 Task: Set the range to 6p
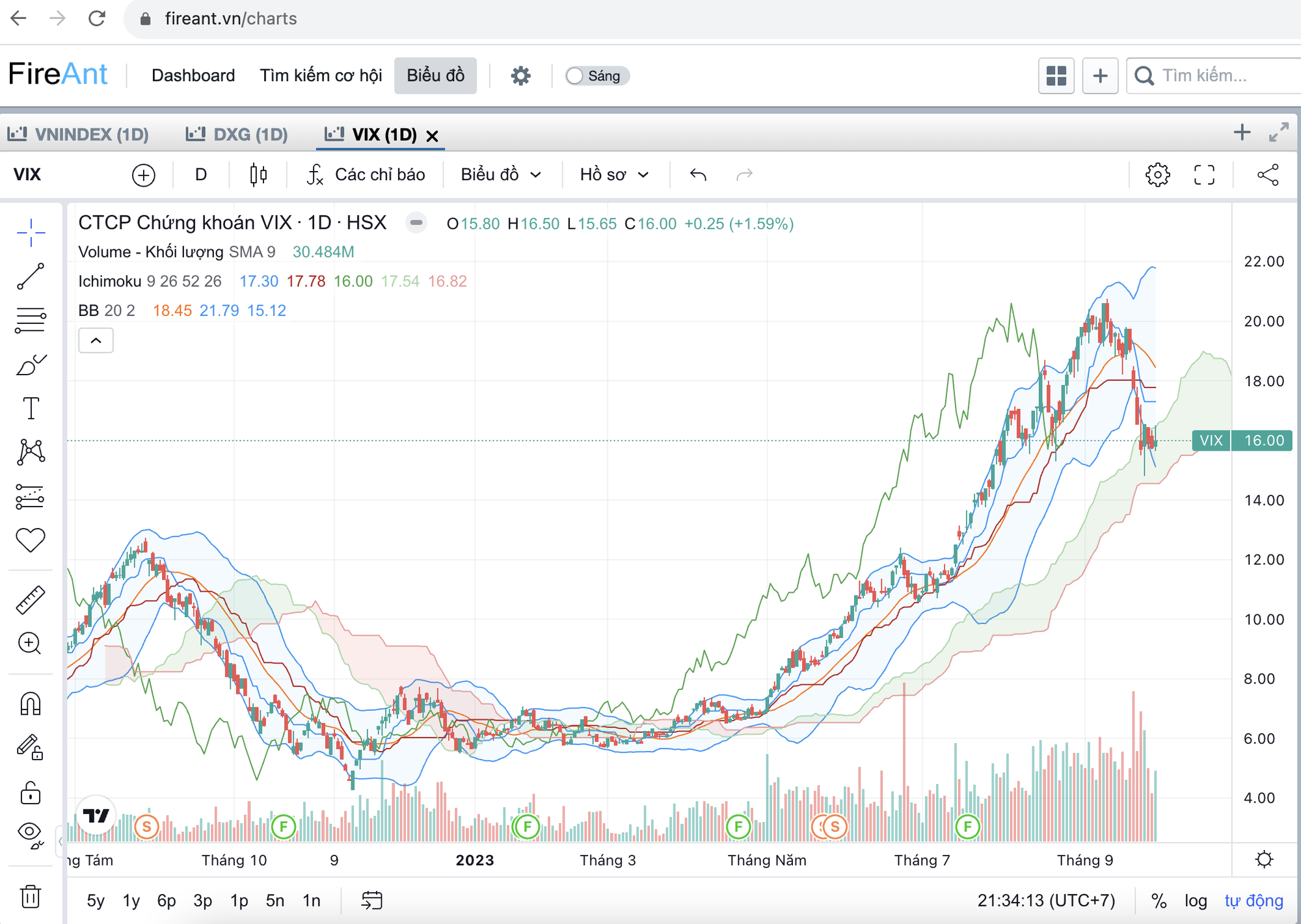coord(167,901)
